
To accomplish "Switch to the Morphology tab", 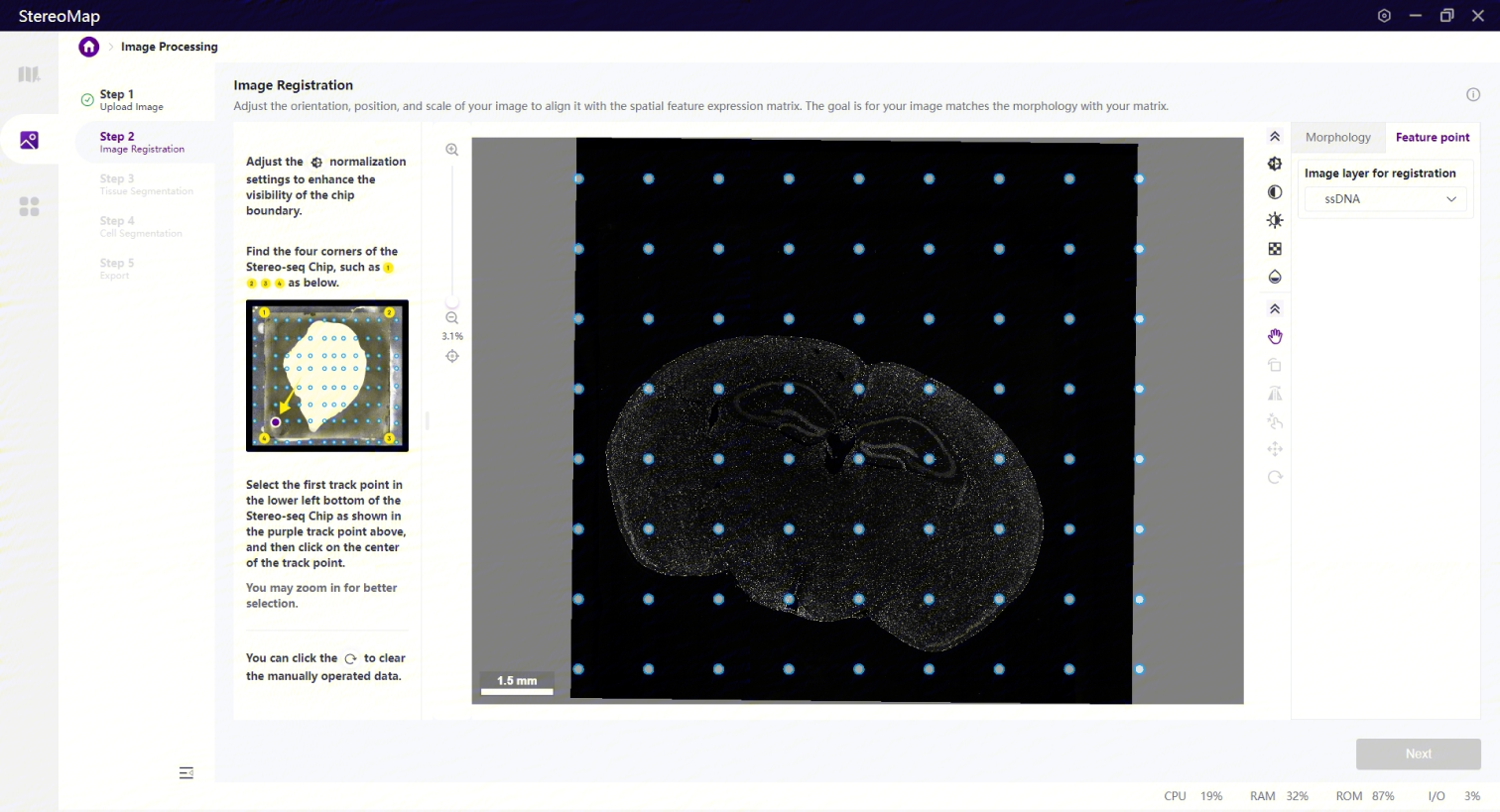I will pyautogui.click(x=1337, y=138).
